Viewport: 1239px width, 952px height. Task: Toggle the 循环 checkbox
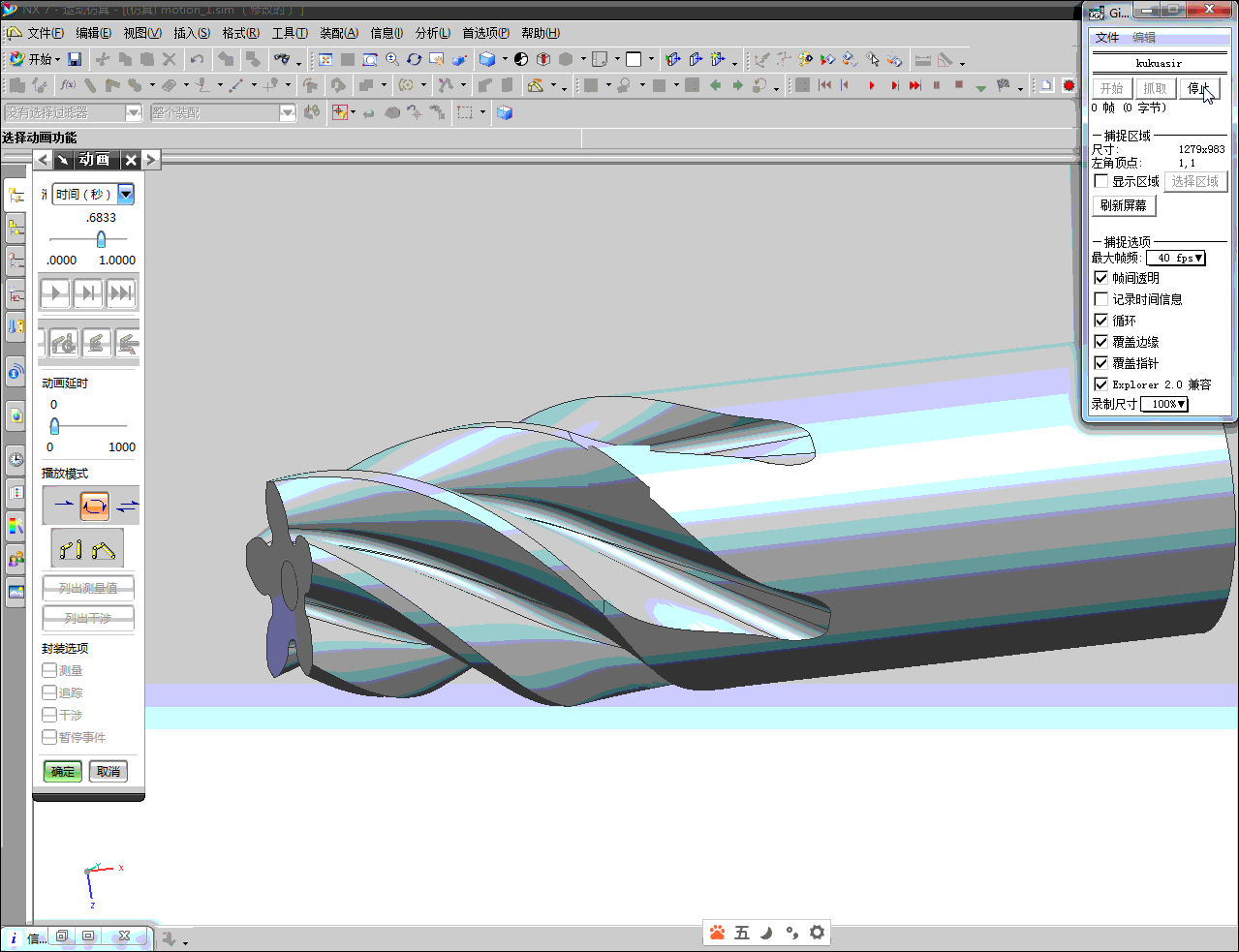(x=1100, y=321)
